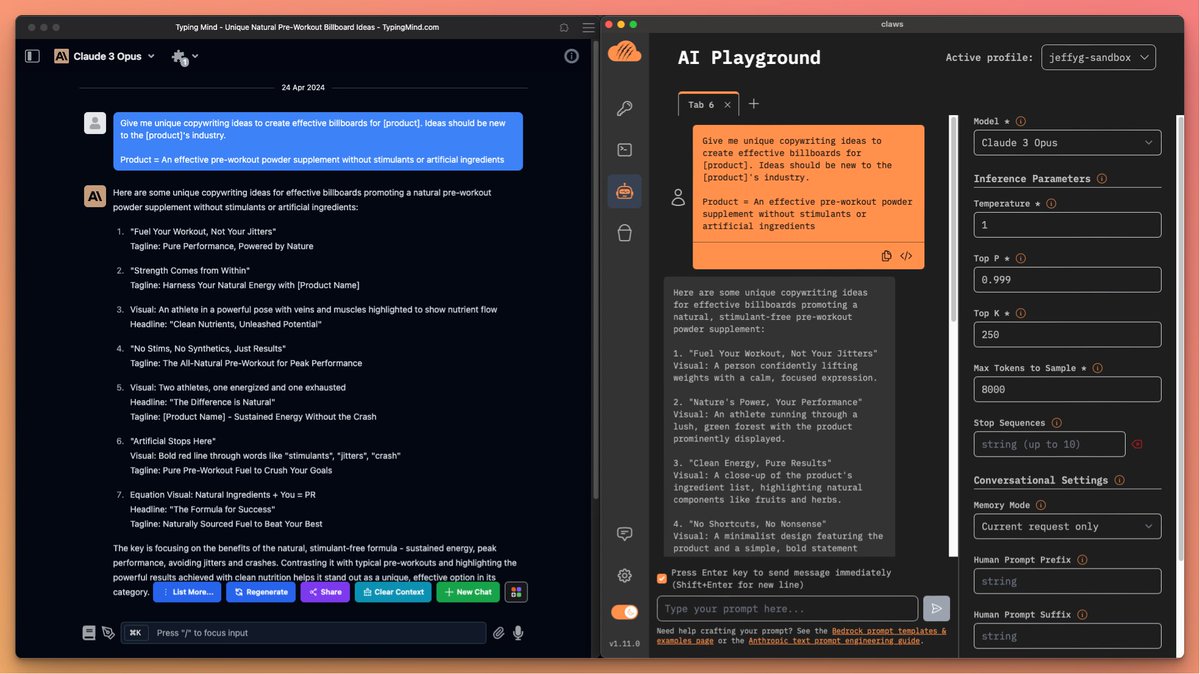Click the Anthropic avatar beside the response
The image size is (1200, 674).
pyautogui.click(x=95, y=197)
